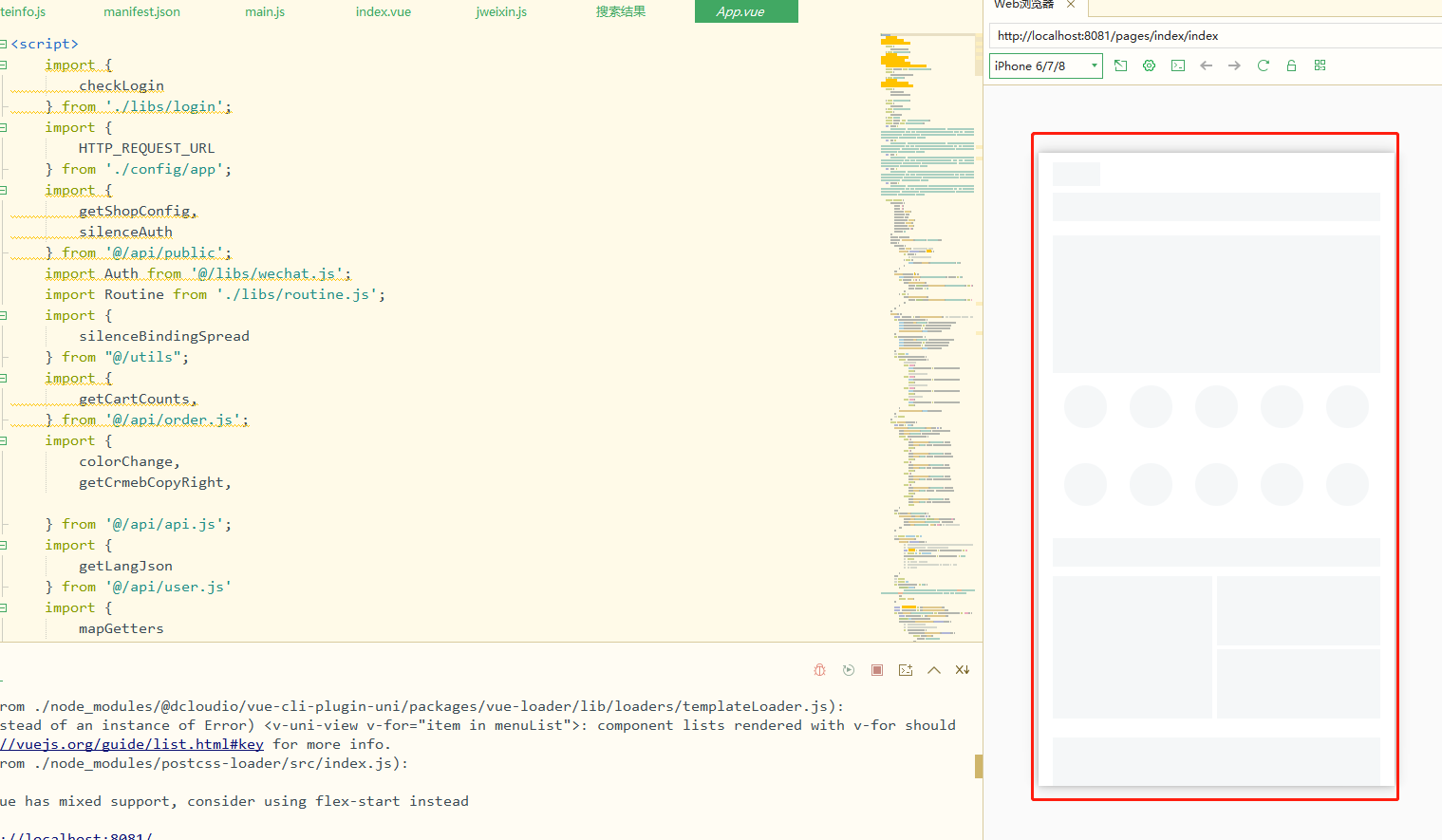Toggle the browser lock icon

pos(1291,65)
